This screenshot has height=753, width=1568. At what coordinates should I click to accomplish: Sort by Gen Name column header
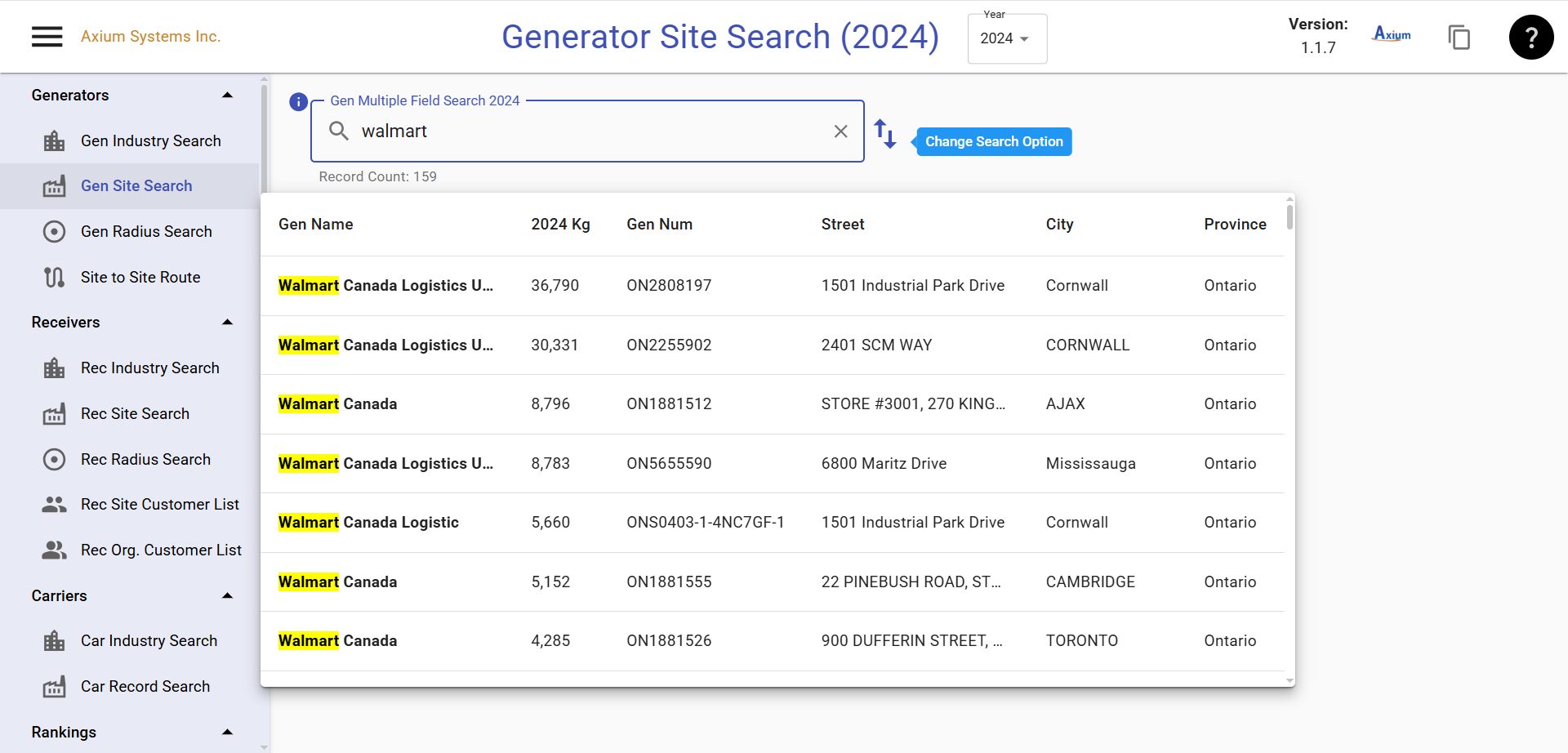[x=315, y=225]
